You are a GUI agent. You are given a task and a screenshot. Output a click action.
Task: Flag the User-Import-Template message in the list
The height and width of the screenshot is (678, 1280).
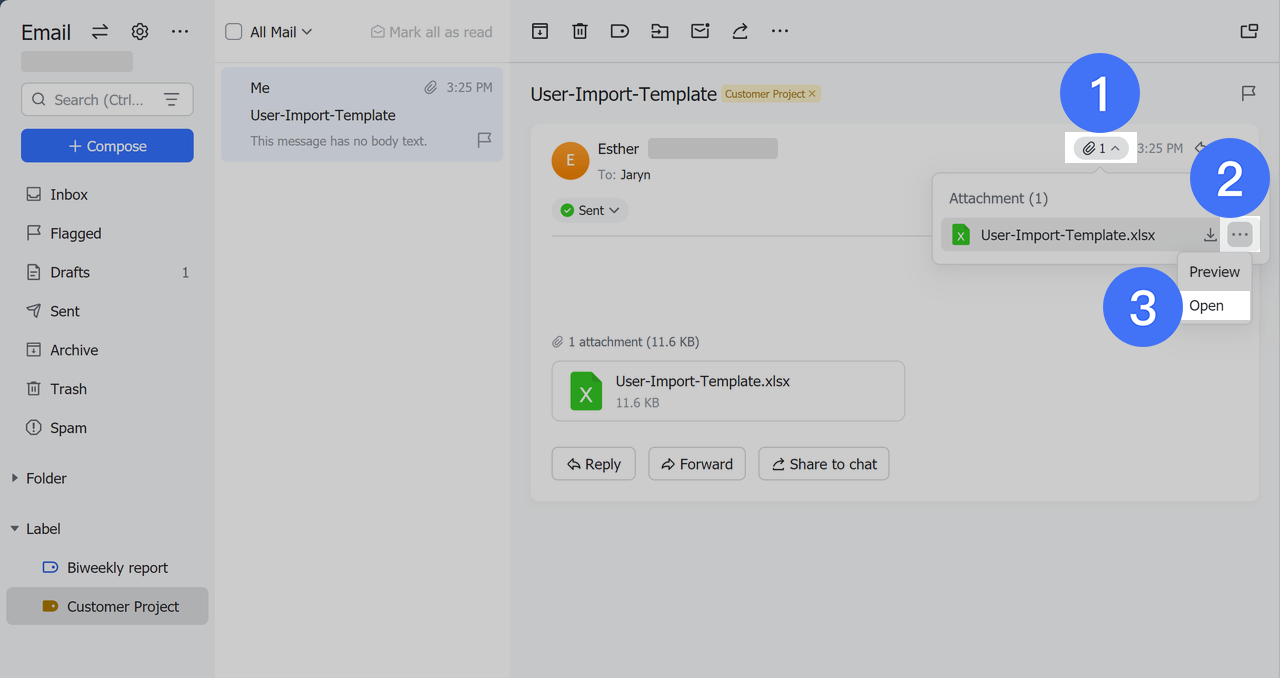click(484, 140)
